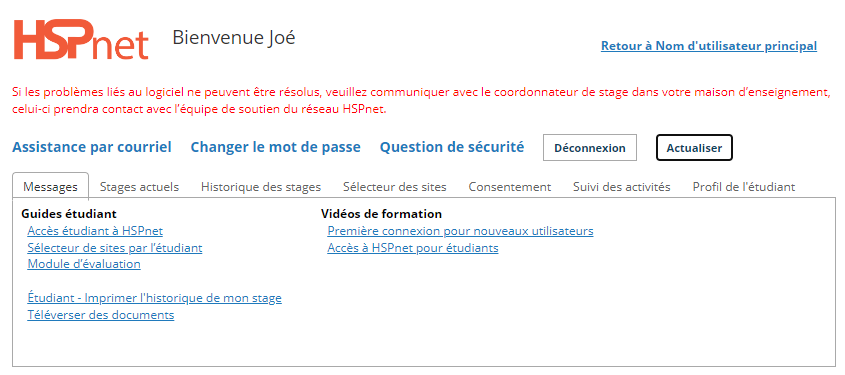The height and width of the screenshot is (375, 845).
Task: Open the Module d'évaluation guide
Action: pyautogui.click(x=84, y=264)
